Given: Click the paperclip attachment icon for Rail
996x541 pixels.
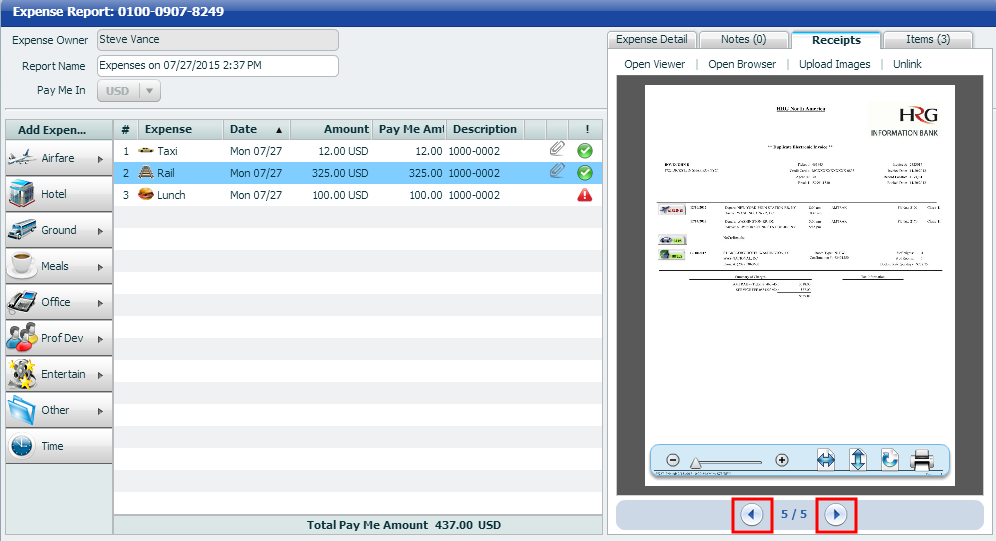Looking at the screenshot, I should coord(557,171).
